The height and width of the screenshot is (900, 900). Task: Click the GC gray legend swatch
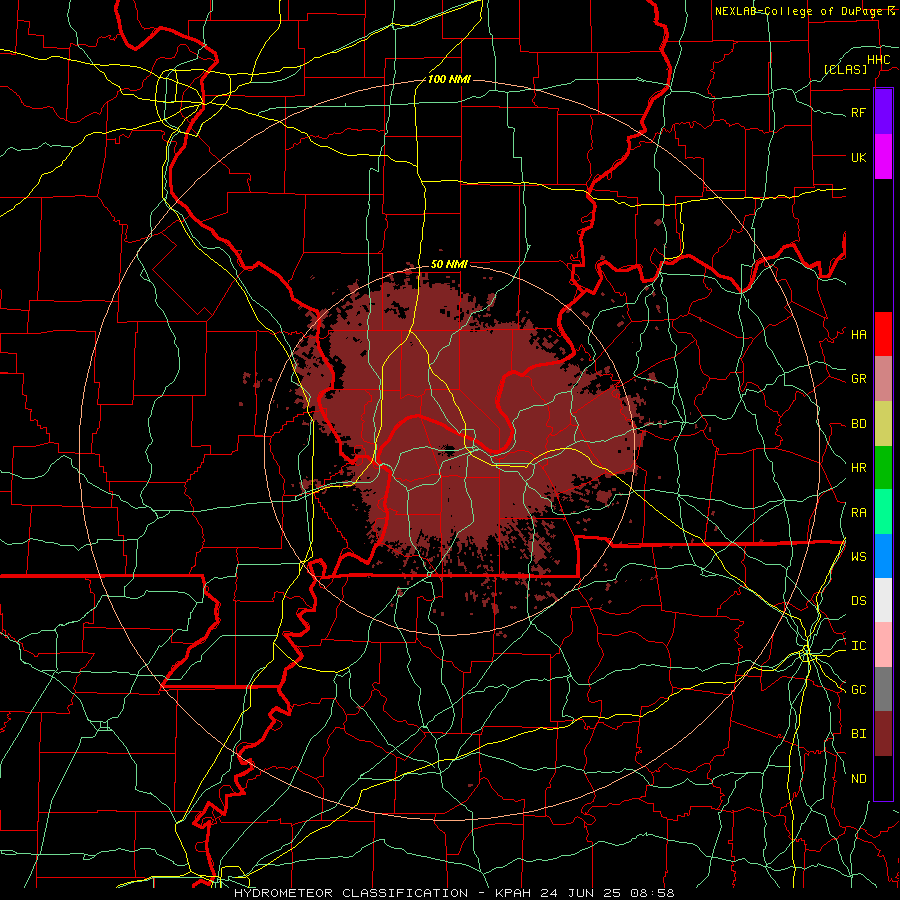tap(883, 689)
